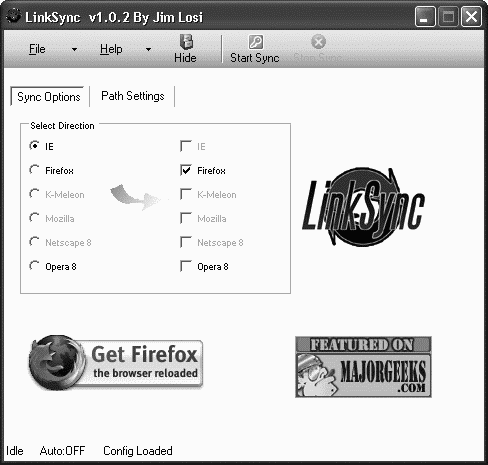Switch to the Sync Options tab

(49, 97)
